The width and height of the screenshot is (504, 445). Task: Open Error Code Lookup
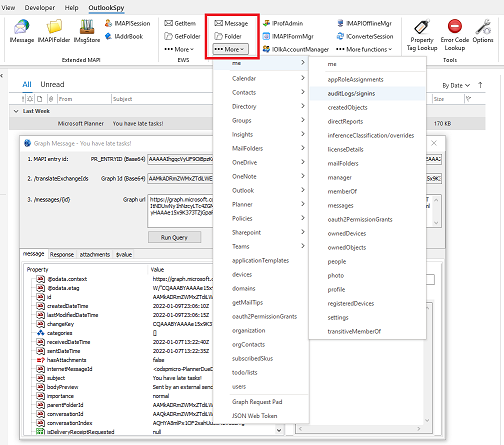[x=455, y=35]
